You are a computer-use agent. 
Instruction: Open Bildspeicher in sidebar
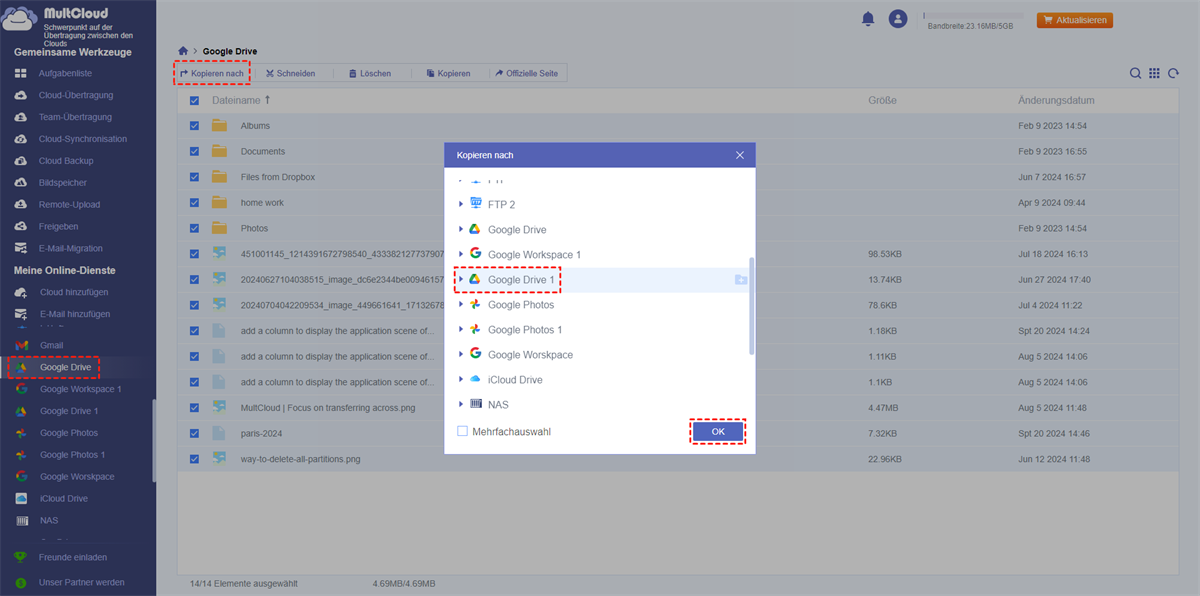[x=62, y=183]
